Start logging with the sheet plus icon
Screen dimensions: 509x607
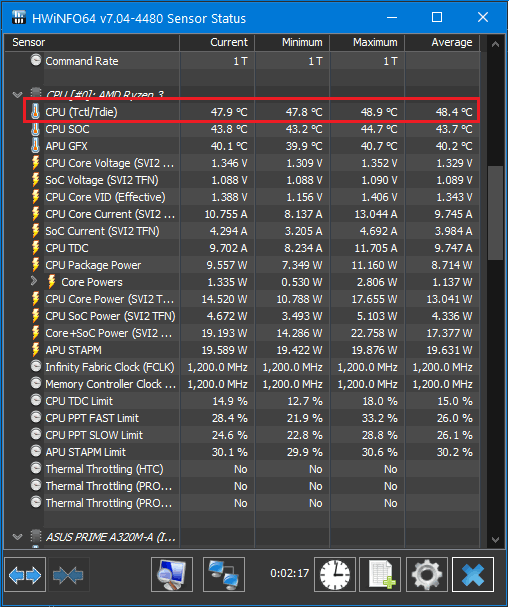[380, 574]
